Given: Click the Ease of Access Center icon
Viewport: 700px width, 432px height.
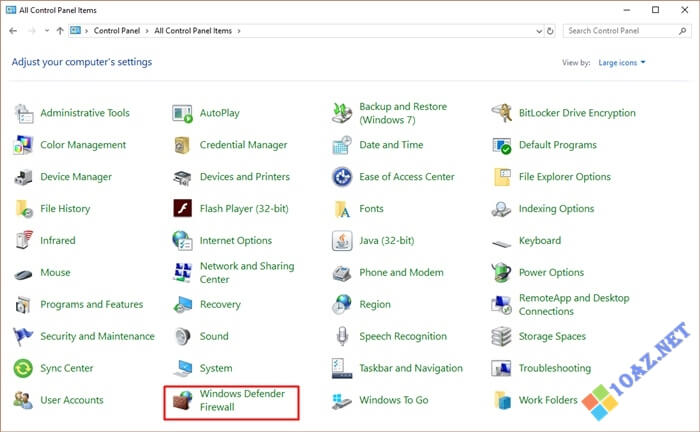Looking at the screenshot, I should point(342,177).
